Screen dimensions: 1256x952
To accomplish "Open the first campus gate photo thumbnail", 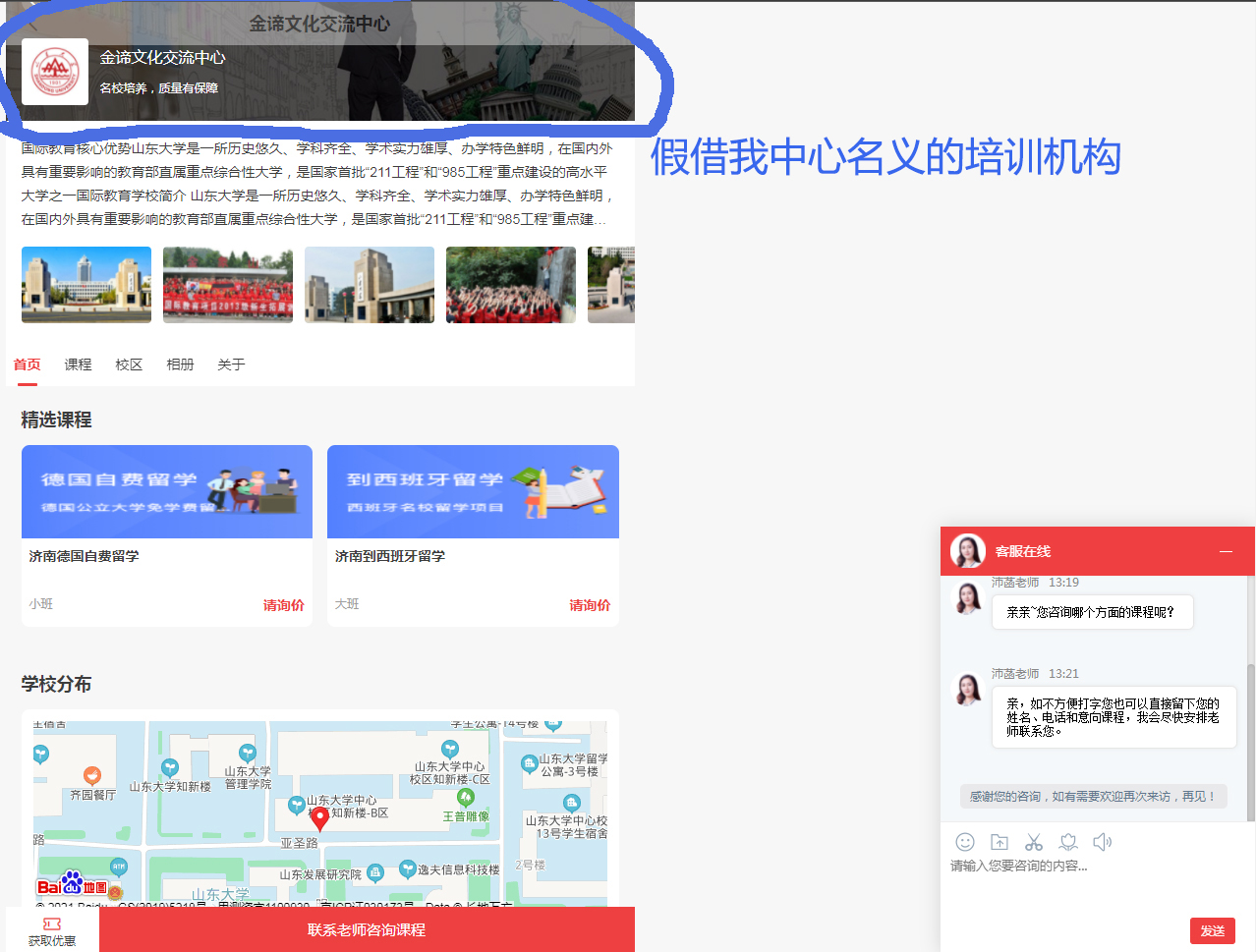I will [86, 285].
